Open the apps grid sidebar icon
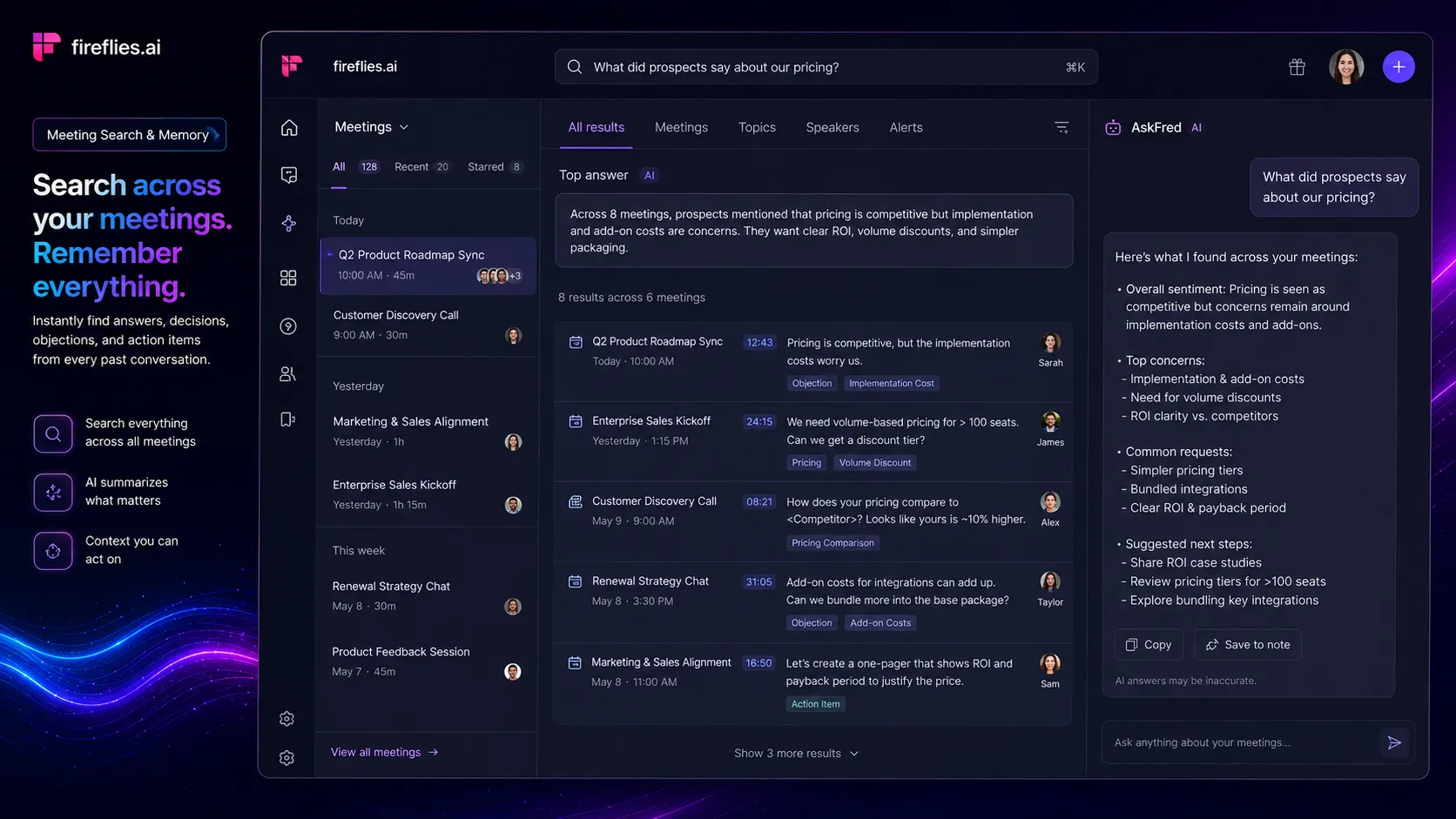1456x819 pixels. (288, 278)
